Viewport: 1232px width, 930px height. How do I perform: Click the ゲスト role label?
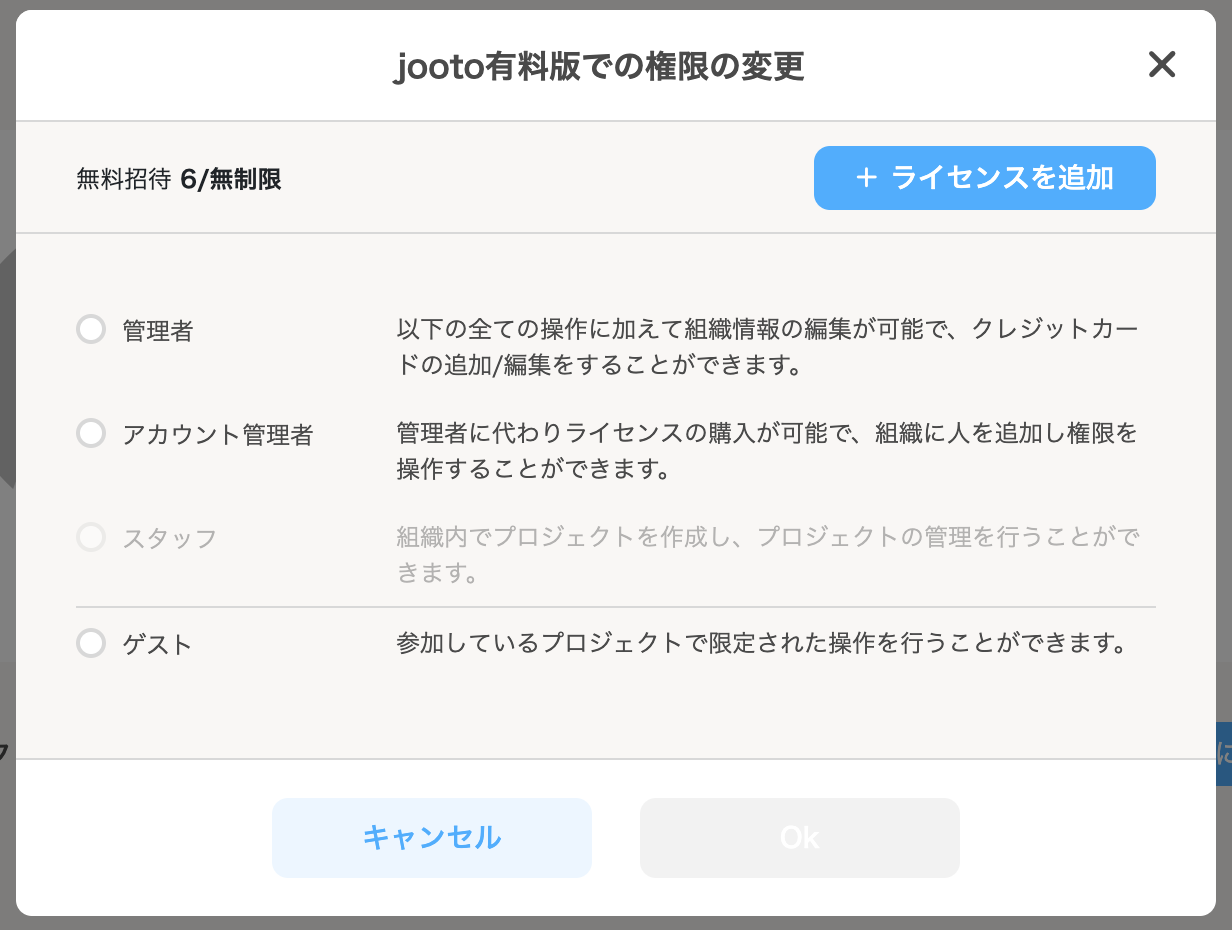pos(157,644)
